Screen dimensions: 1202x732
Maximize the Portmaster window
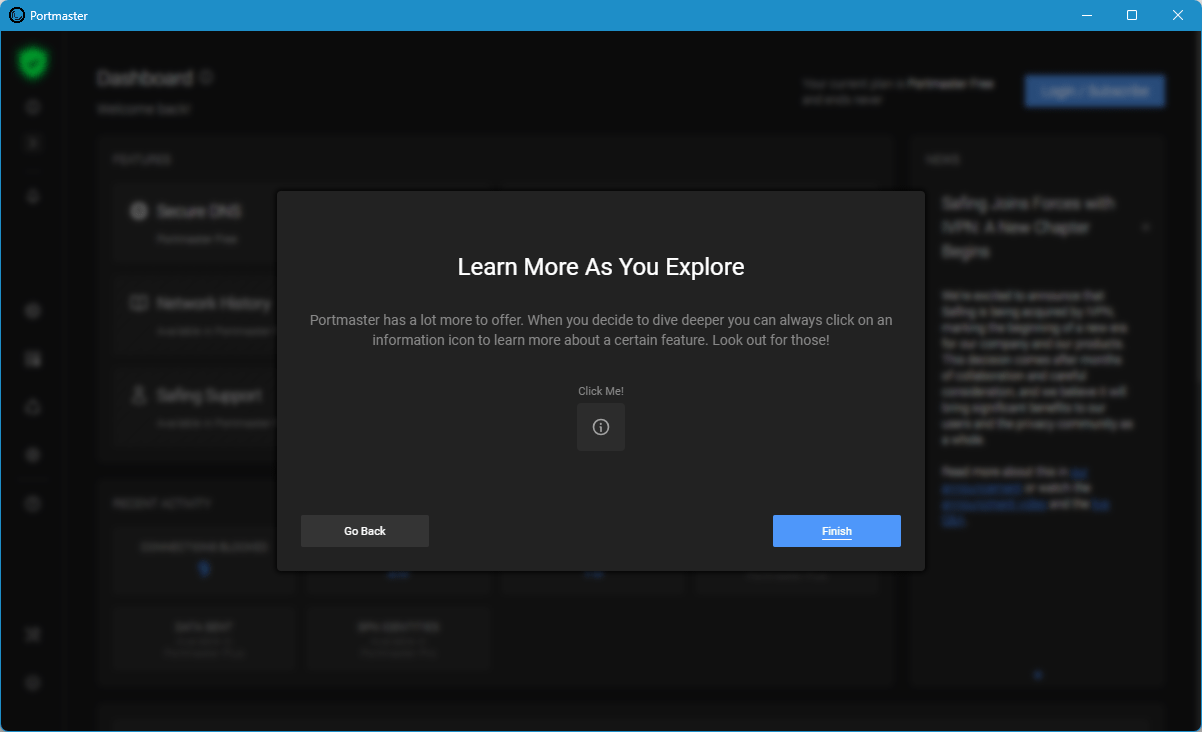(1132, 15)
